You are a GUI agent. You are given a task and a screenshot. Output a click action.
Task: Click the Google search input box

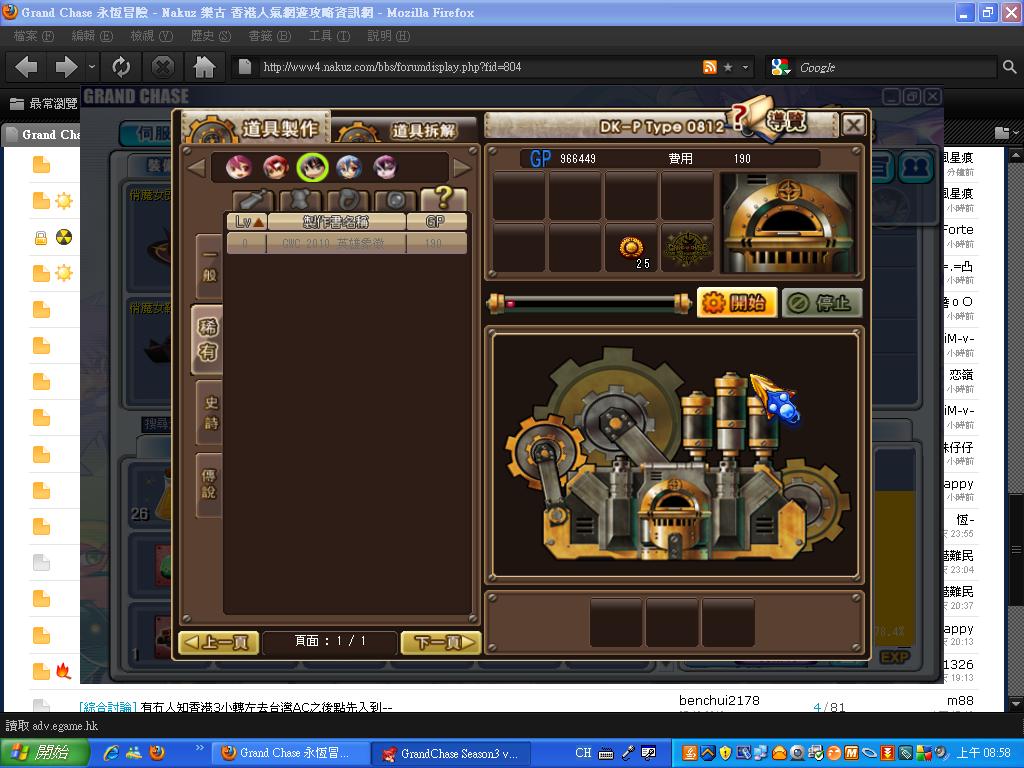tap(897, 67)
